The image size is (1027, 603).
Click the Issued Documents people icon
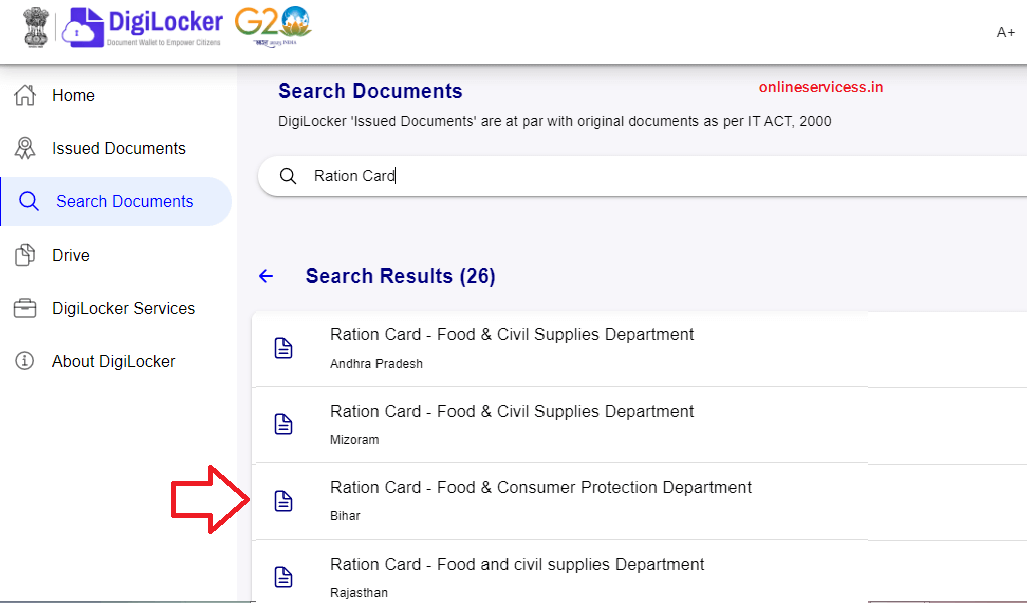tap(24, 148)
